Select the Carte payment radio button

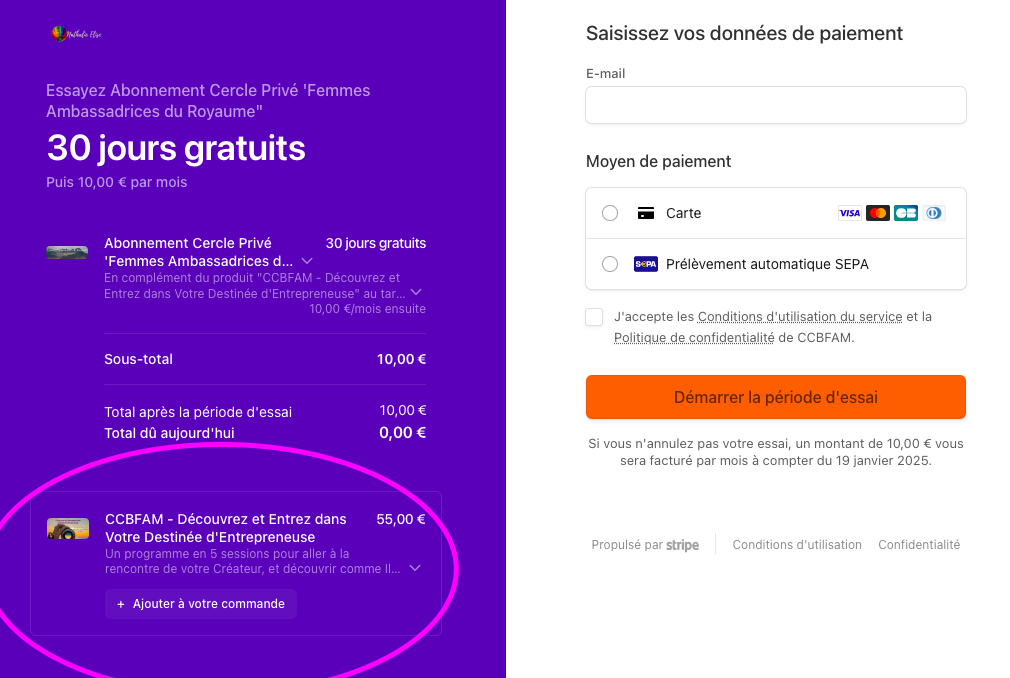[610, 213]
